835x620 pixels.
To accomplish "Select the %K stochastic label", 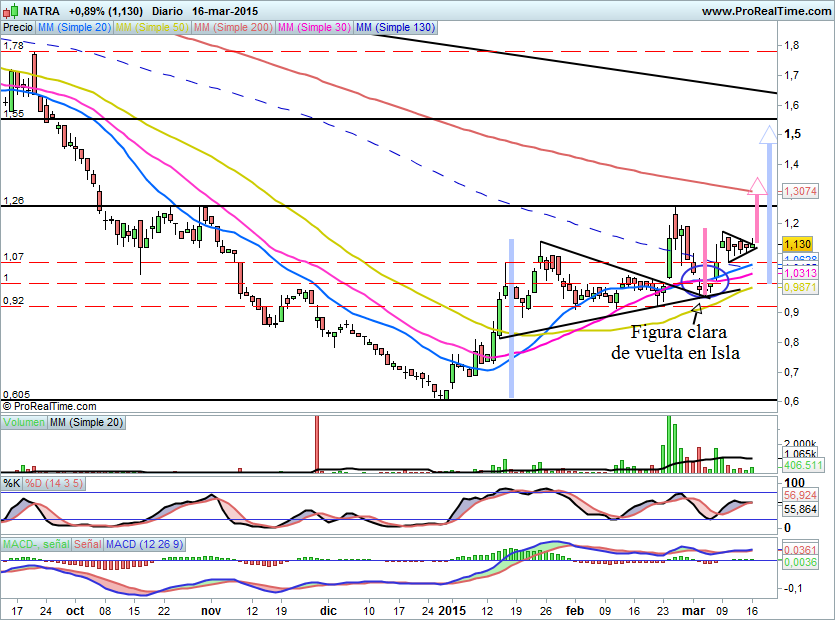I will (x=12, y=484).
